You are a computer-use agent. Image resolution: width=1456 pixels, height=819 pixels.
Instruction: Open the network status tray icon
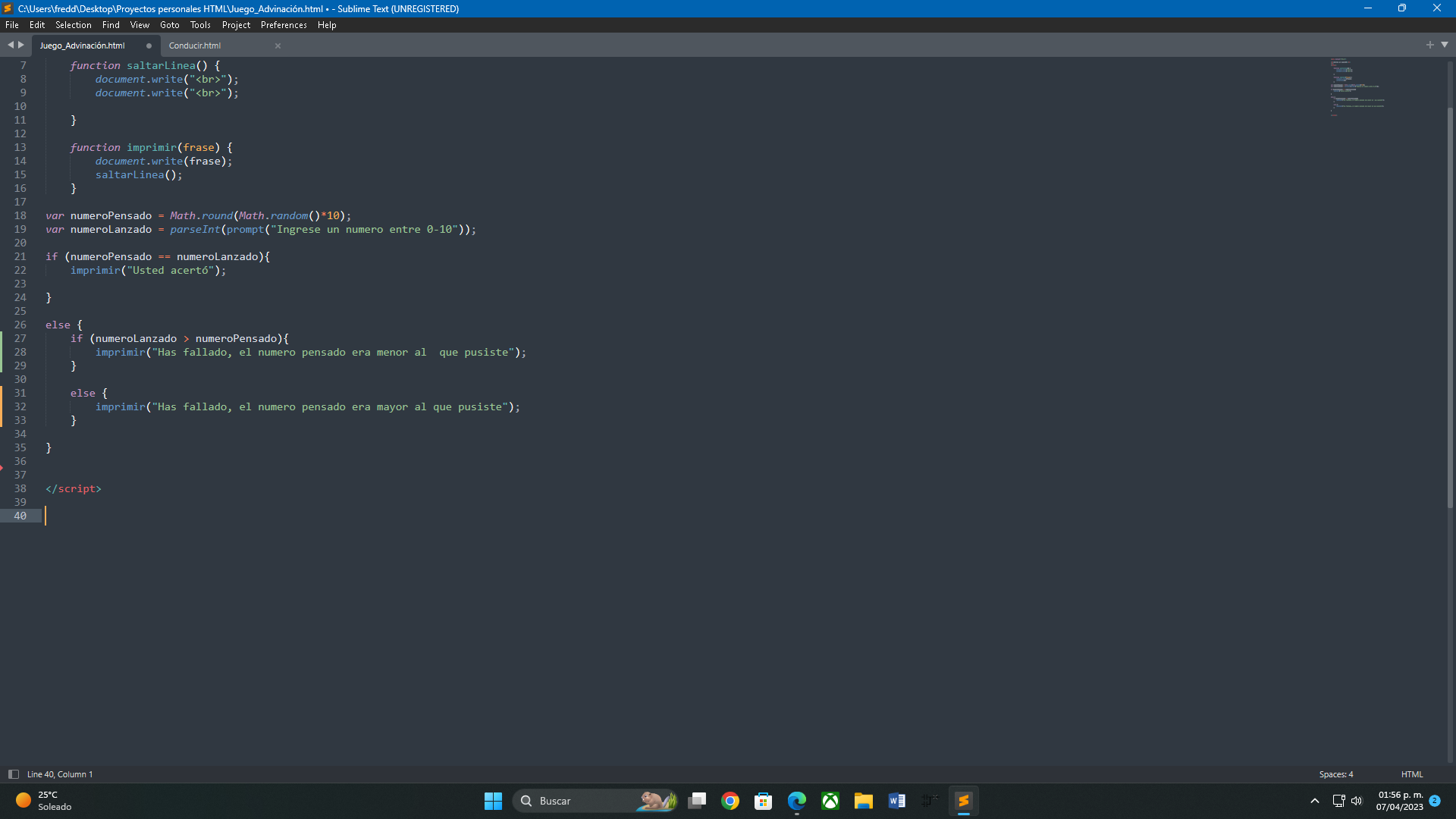(1338, 801)
